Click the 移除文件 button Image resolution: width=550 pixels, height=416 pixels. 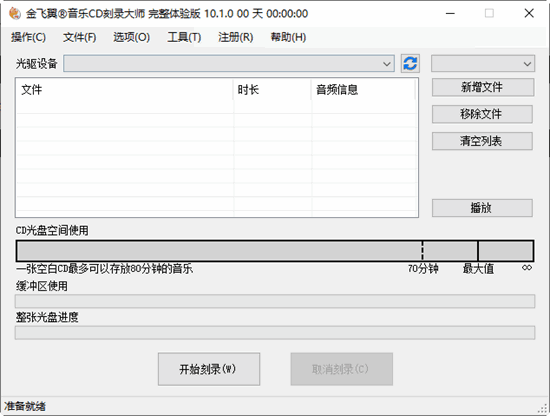pos(482,114)
